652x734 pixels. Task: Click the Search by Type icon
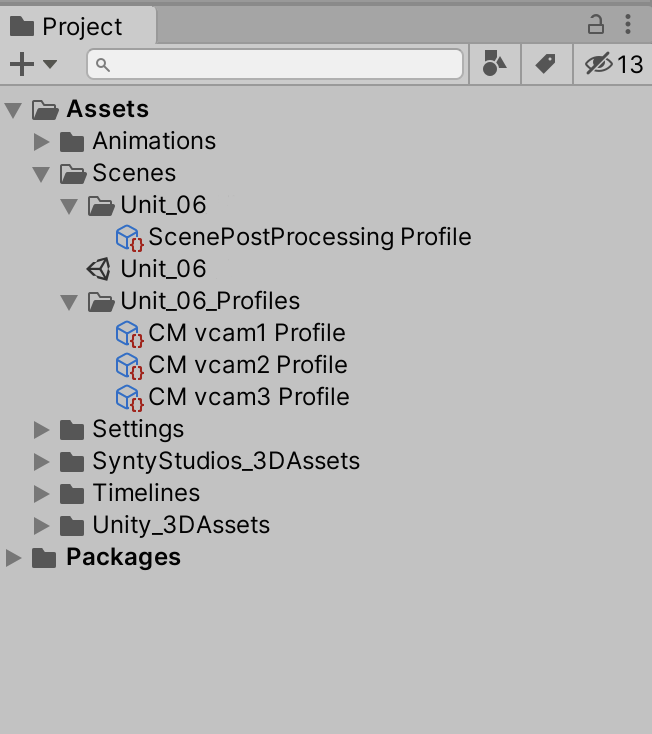click(x=494, y=64)
